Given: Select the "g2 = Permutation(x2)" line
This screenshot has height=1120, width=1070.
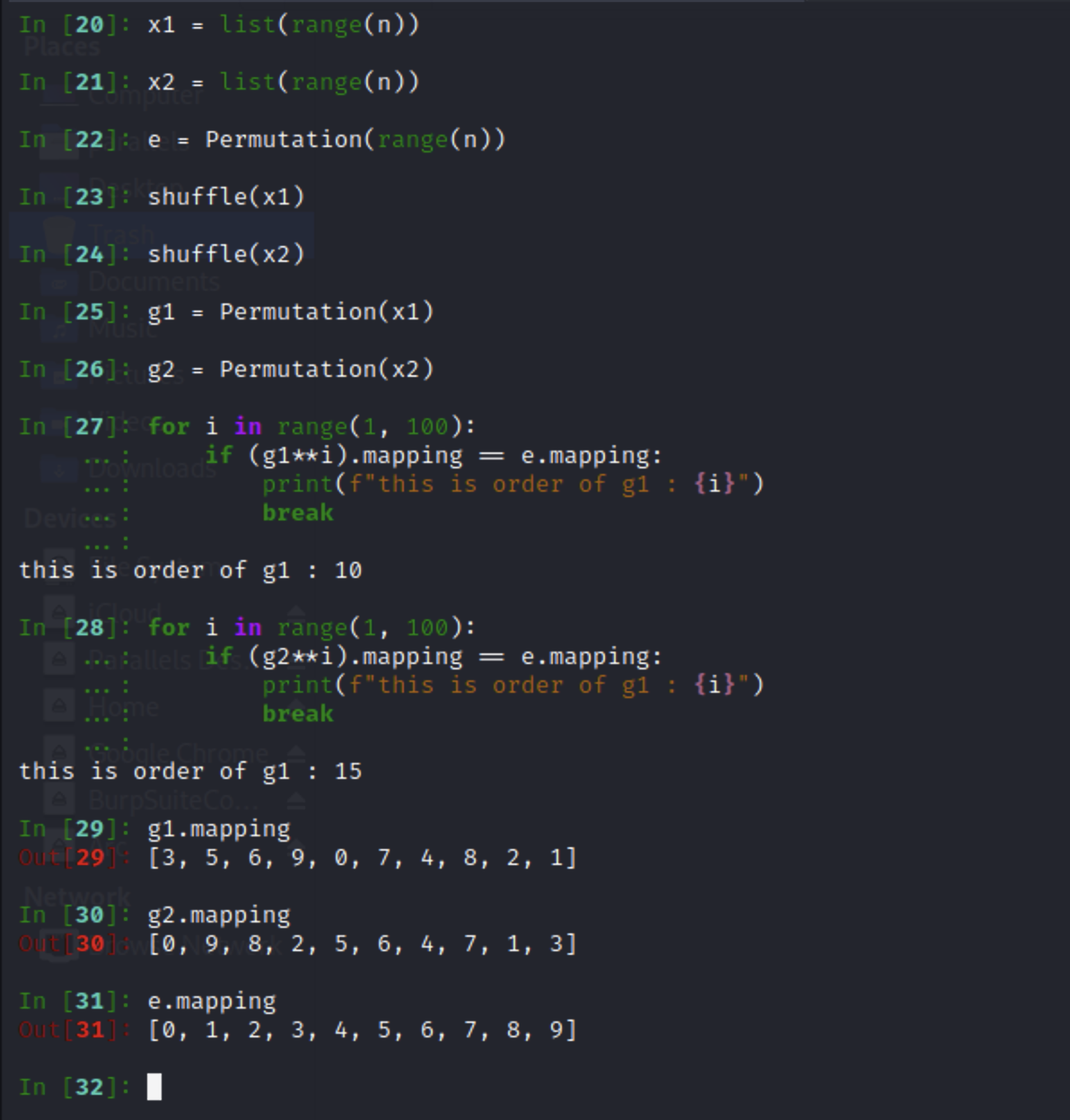Looking at the screenshot, I should click(x=291, y=369).
